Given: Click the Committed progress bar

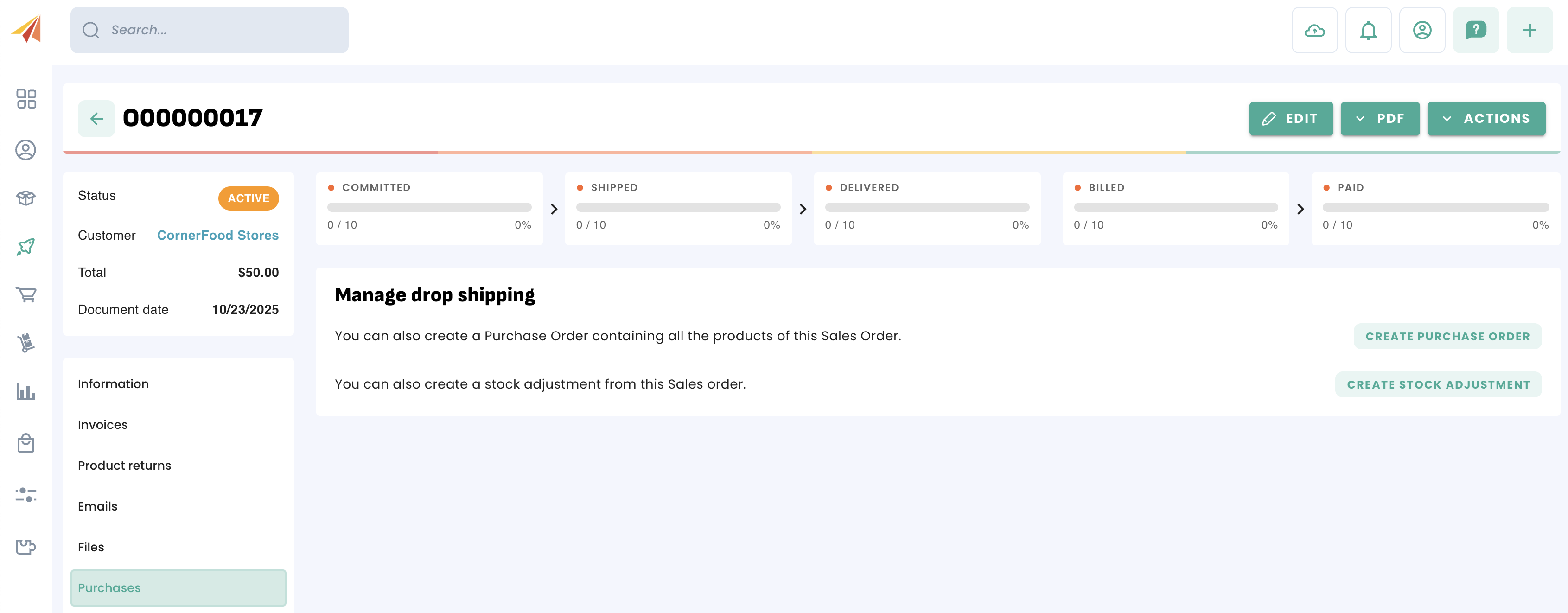Looking at the screenshot, I should click(429, 208).
